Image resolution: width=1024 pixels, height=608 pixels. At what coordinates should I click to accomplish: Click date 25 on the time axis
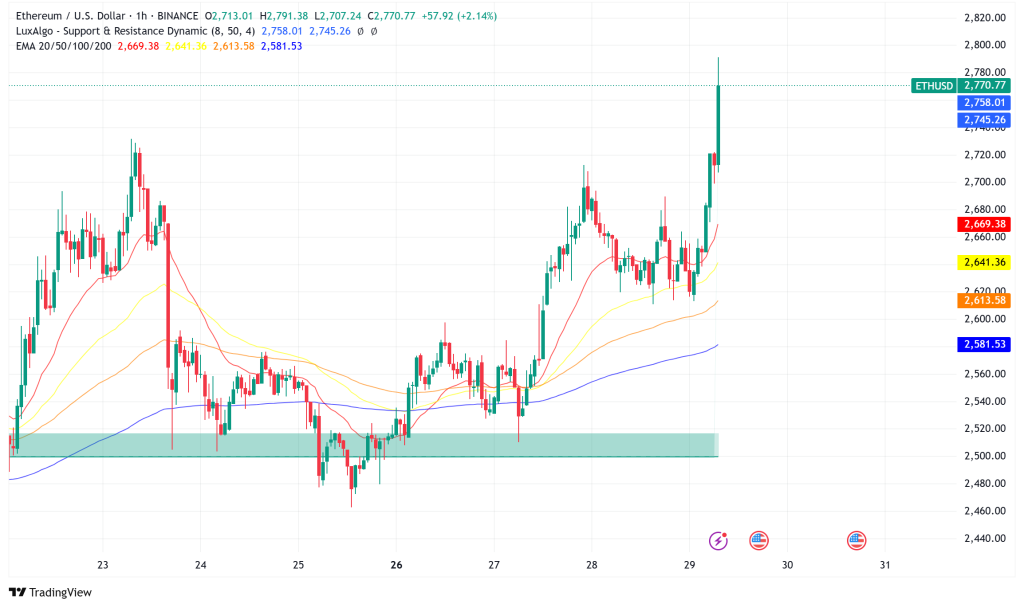pos(298,565)
